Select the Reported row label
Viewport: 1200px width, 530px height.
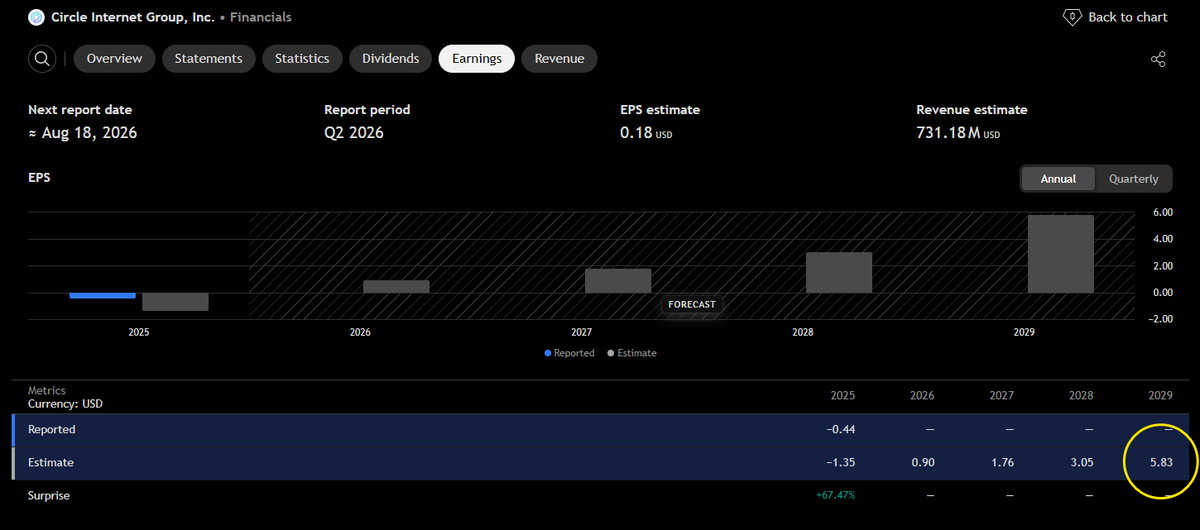click(x=52, y=429)
